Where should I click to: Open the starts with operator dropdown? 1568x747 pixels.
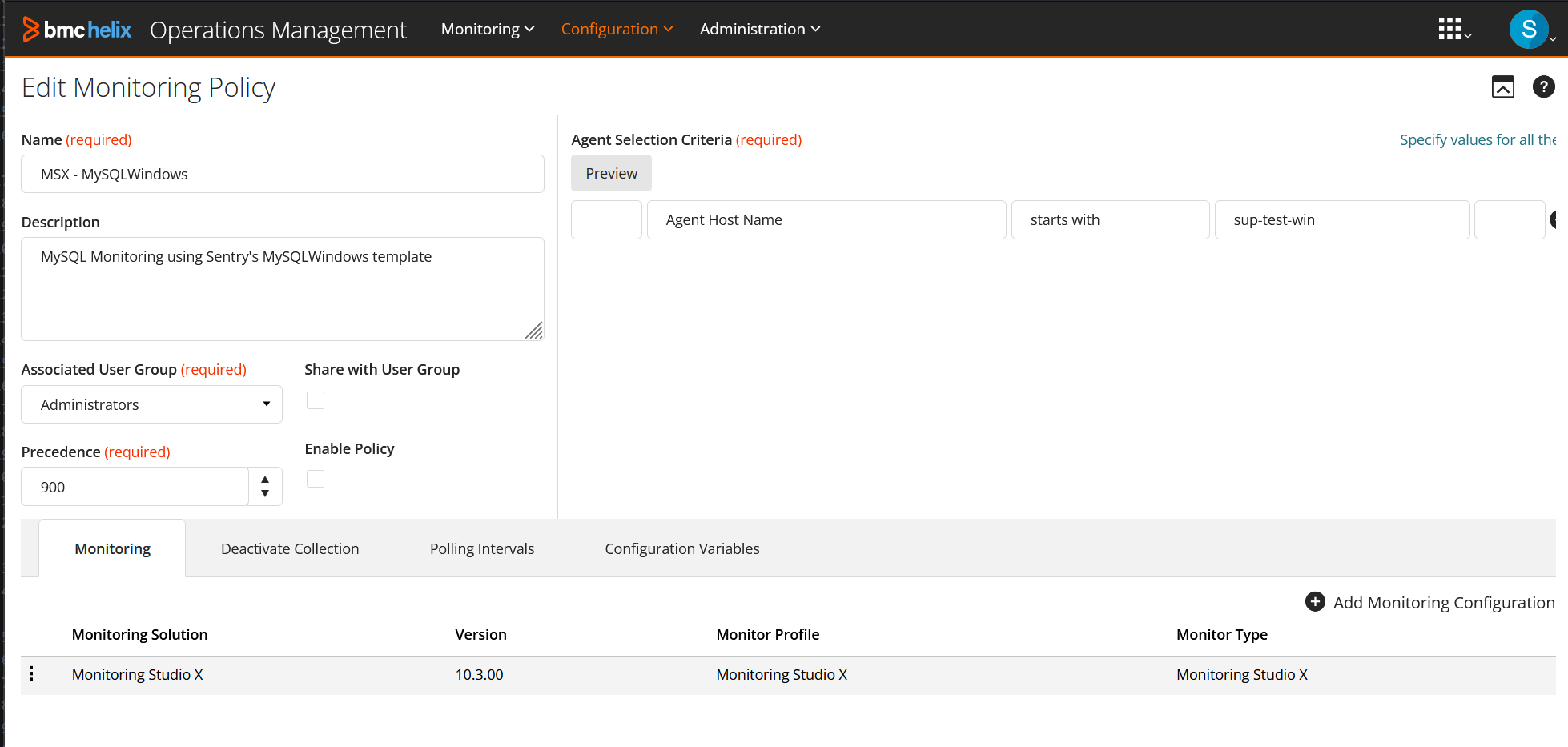(x=1111, y=219)
